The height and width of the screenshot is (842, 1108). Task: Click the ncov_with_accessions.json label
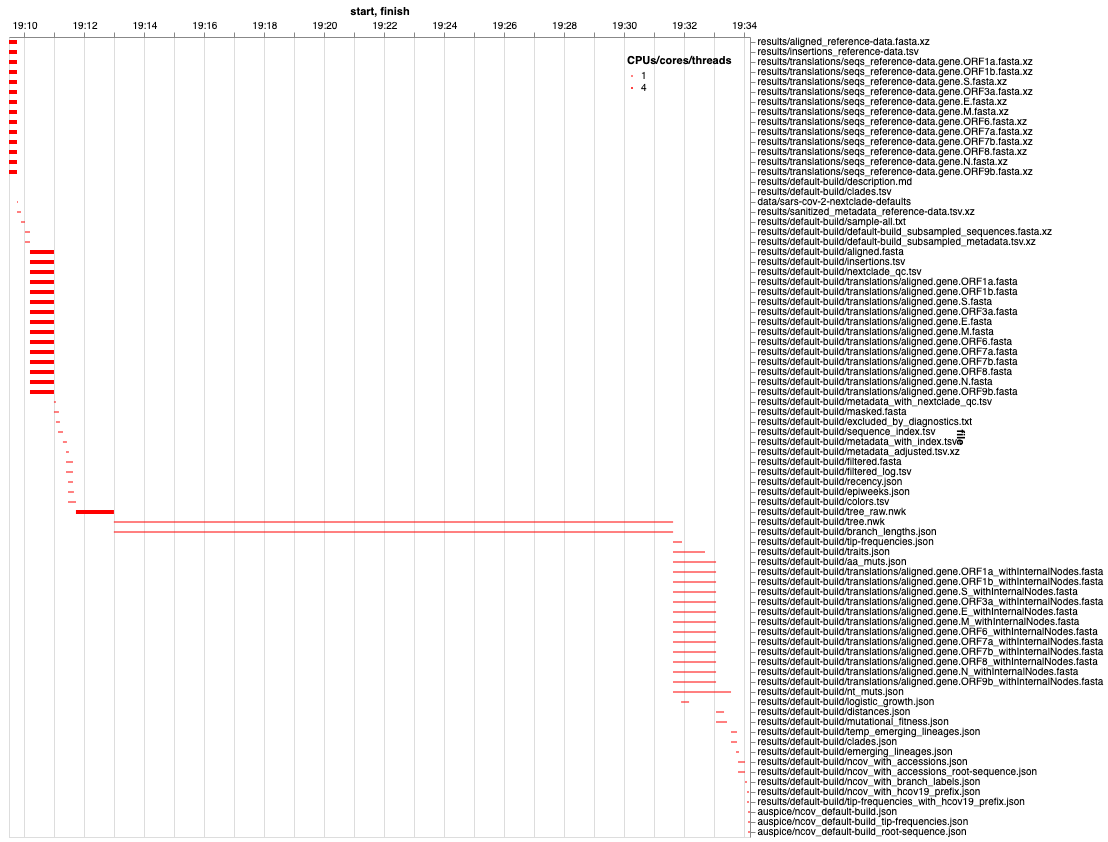(862, 762)
